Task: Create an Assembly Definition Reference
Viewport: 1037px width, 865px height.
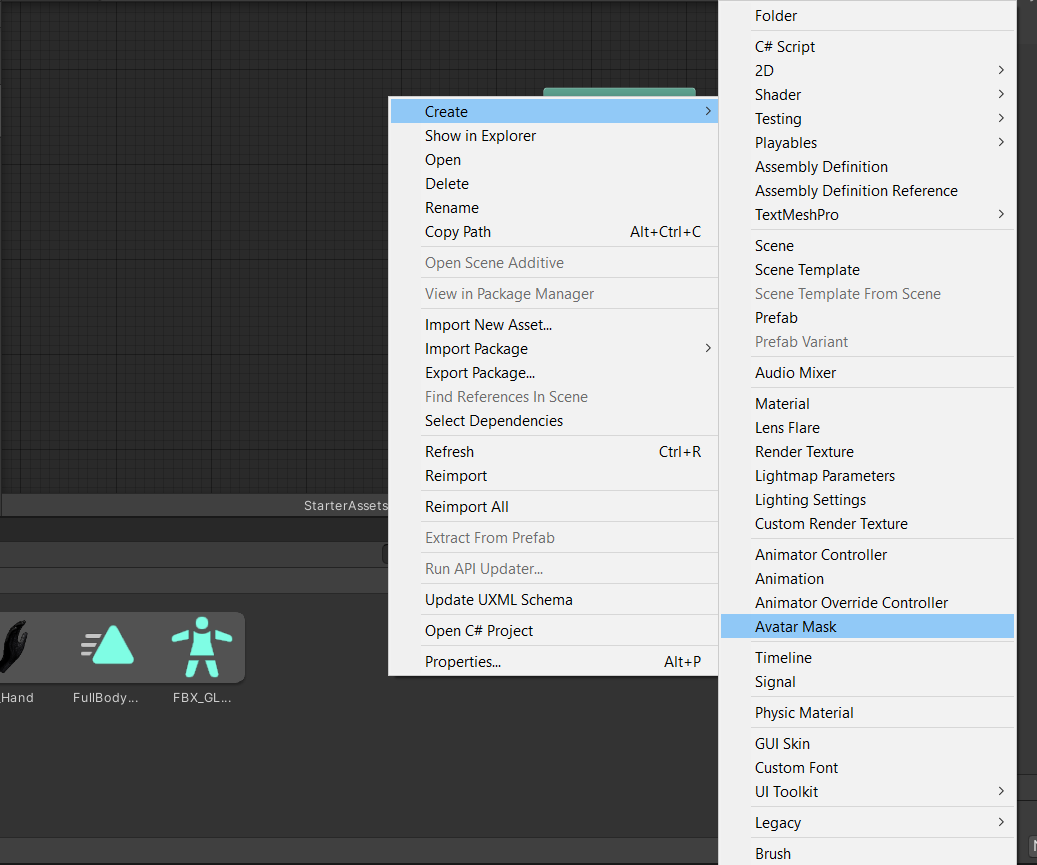Action: click(867, 190)
